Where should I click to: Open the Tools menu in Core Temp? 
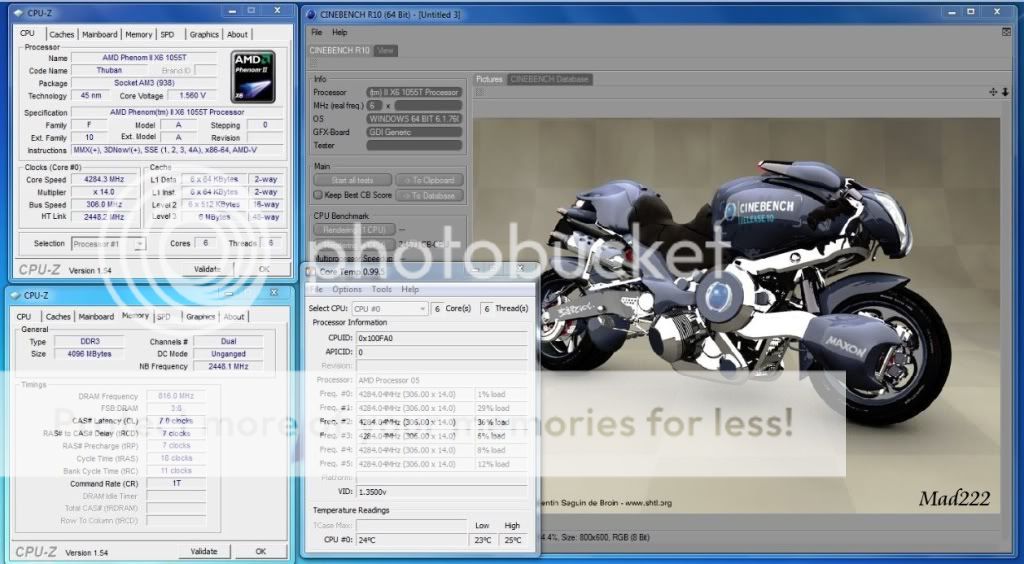[x=381, y=289]
